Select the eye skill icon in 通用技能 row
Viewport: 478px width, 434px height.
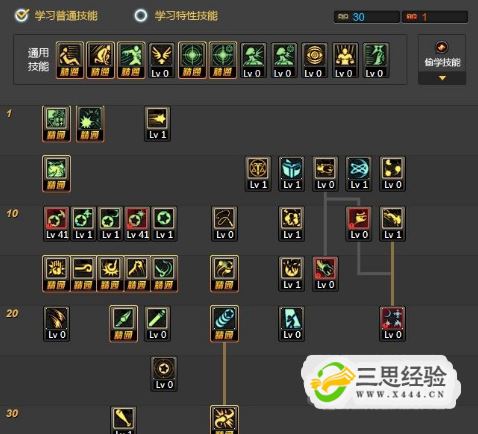point(314,60)
